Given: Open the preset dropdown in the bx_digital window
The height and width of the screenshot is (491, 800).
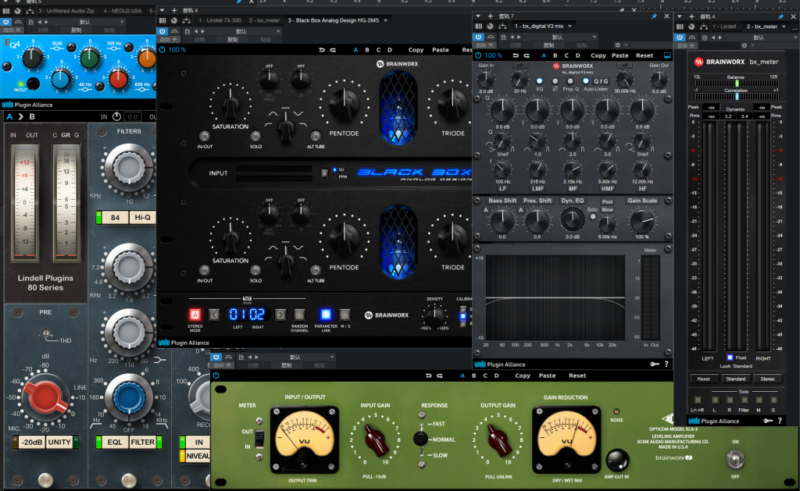Looking at the screenshot, I should point(578,38).
